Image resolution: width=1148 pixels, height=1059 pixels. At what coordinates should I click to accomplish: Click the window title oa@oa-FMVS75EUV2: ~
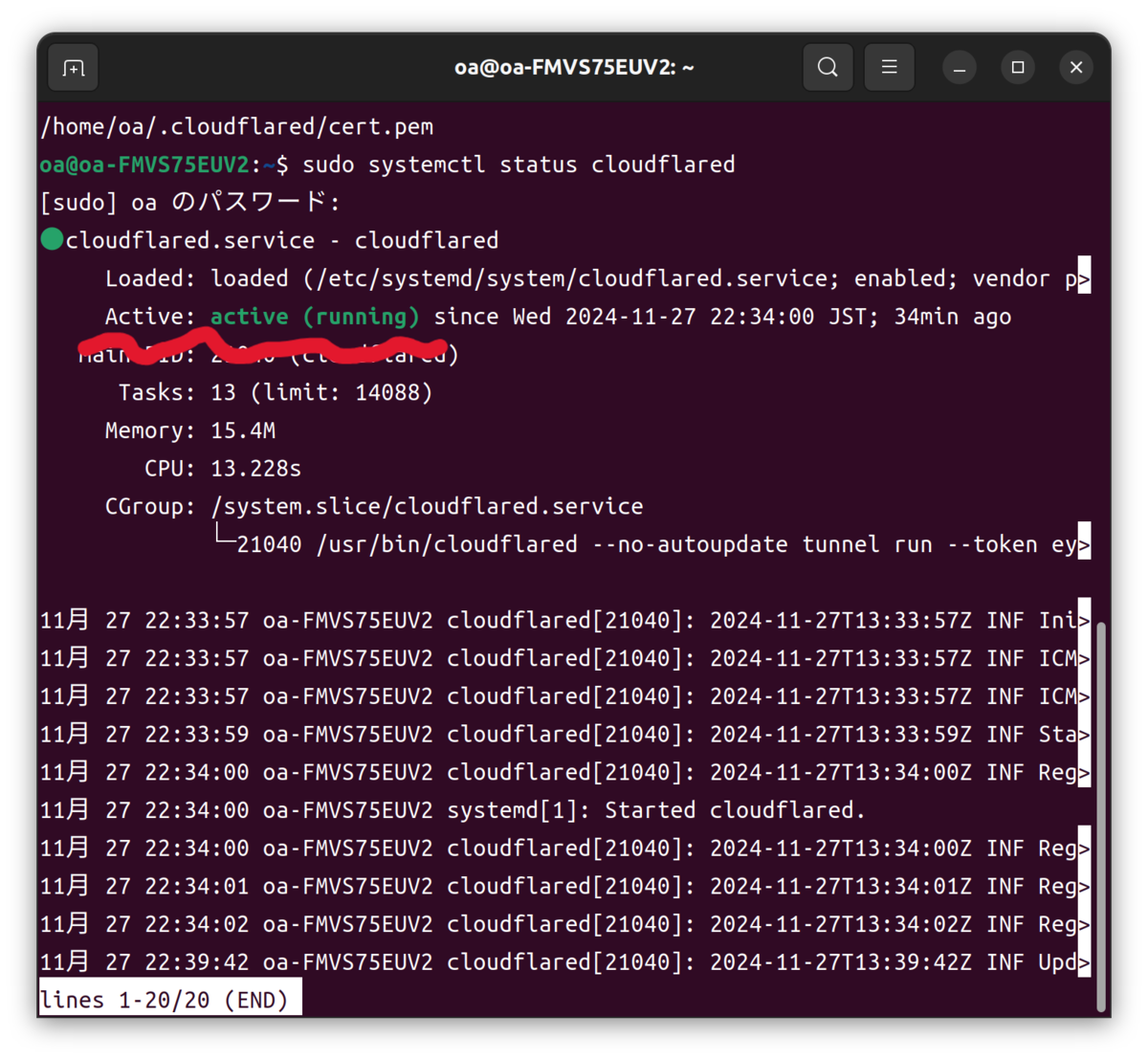click(574, 68)
